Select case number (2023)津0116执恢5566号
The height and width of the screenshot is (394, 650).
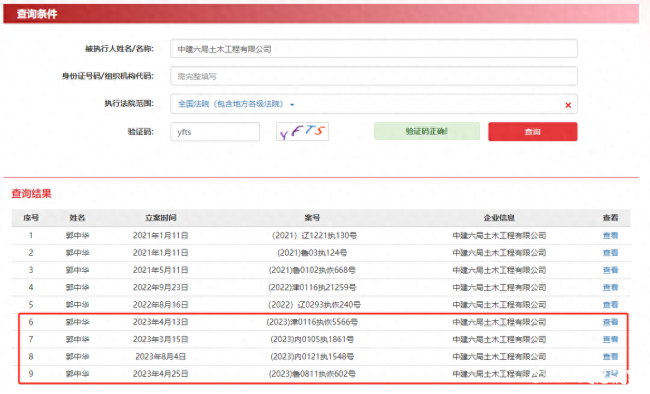coord(312,322)
